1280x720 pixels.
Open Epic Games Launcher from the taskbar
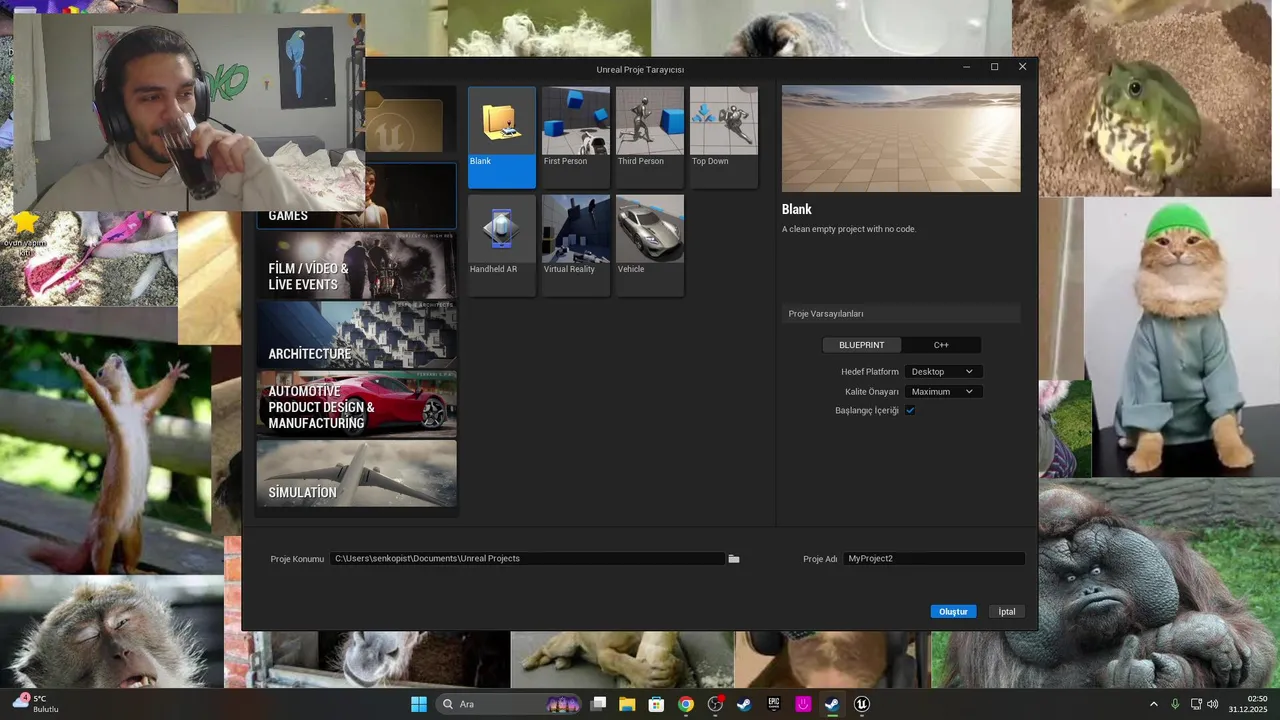774,704
